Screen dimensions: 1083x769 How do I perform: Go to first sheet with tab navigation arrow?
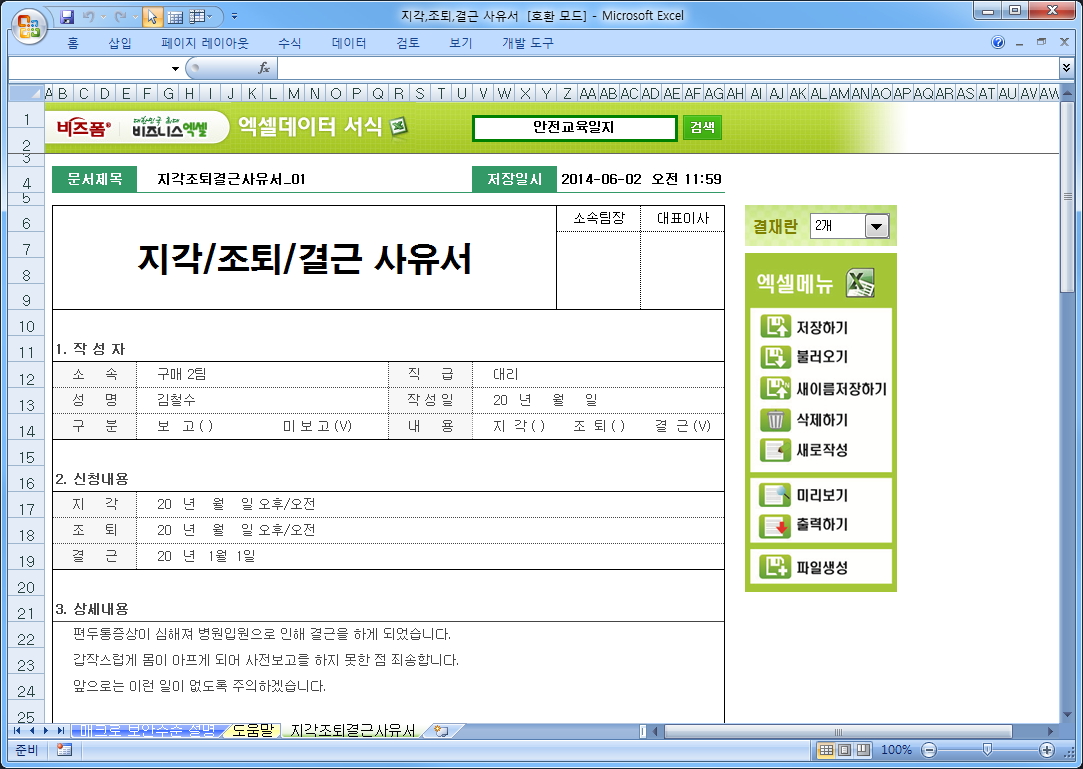[x=17, y=730]
